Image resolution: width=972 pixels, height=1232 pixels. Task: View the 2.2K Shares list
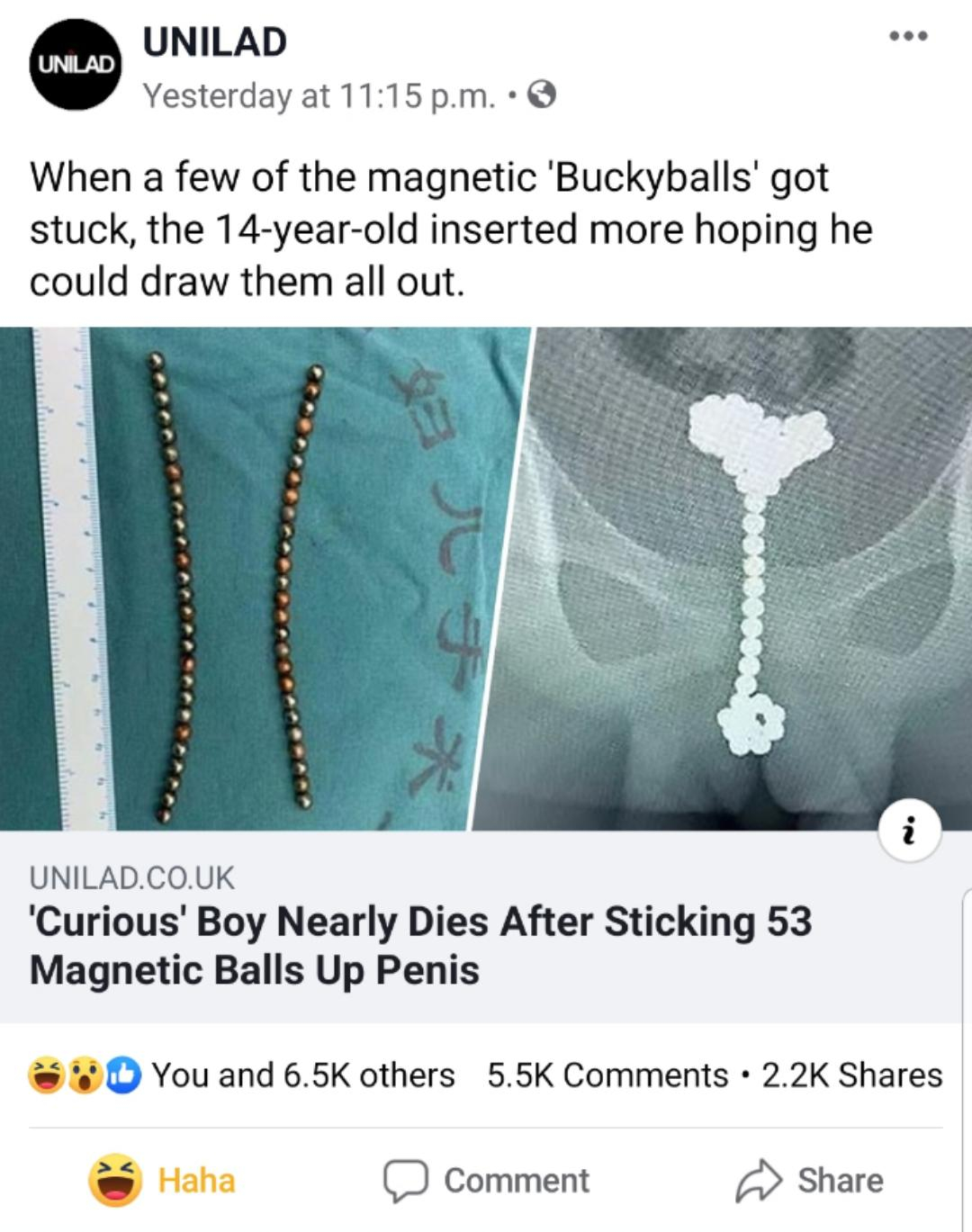click(x=852, y=1075)
